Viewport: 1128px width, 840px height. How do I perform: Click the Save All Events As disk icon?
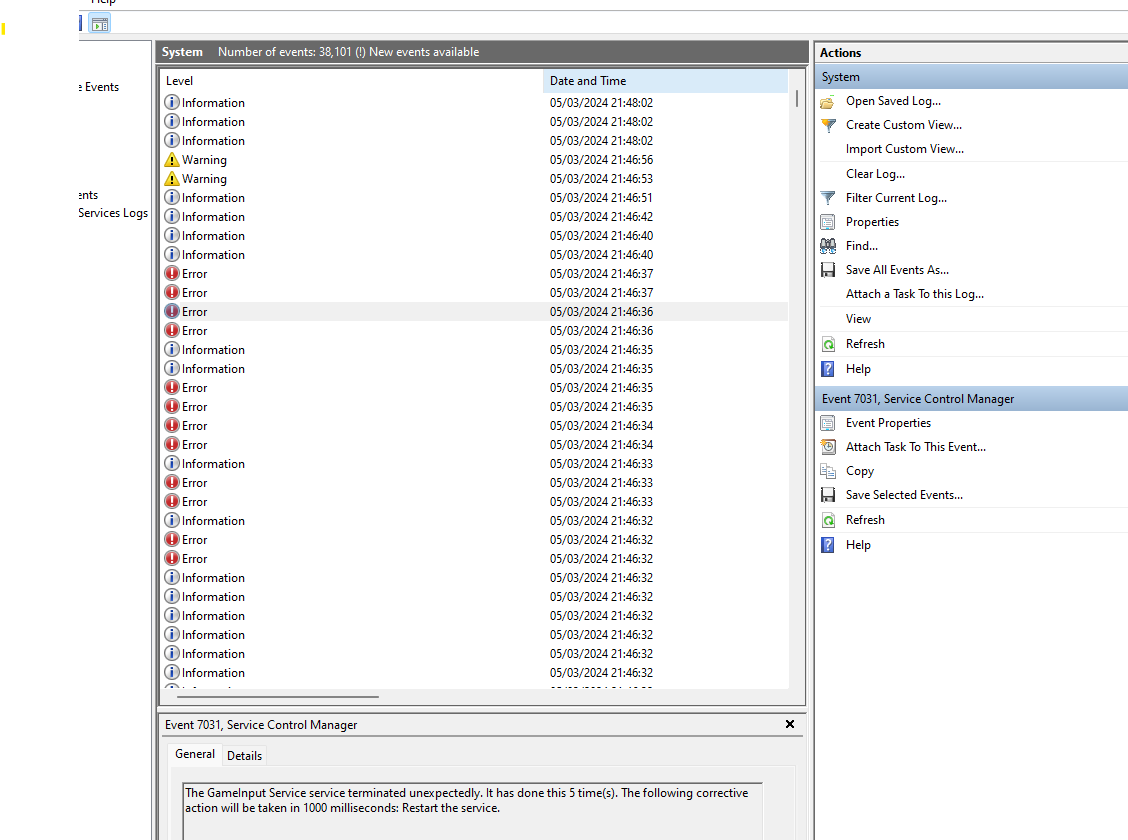point(827,270)
